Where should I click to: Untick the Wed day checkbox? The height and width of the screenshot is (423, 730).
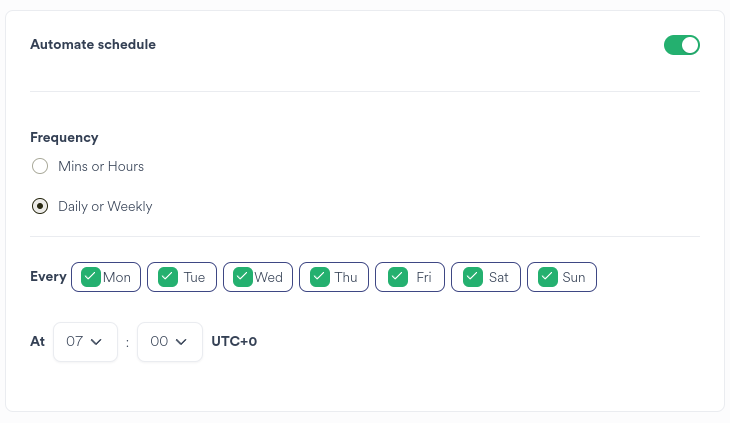tap(243, 277)
